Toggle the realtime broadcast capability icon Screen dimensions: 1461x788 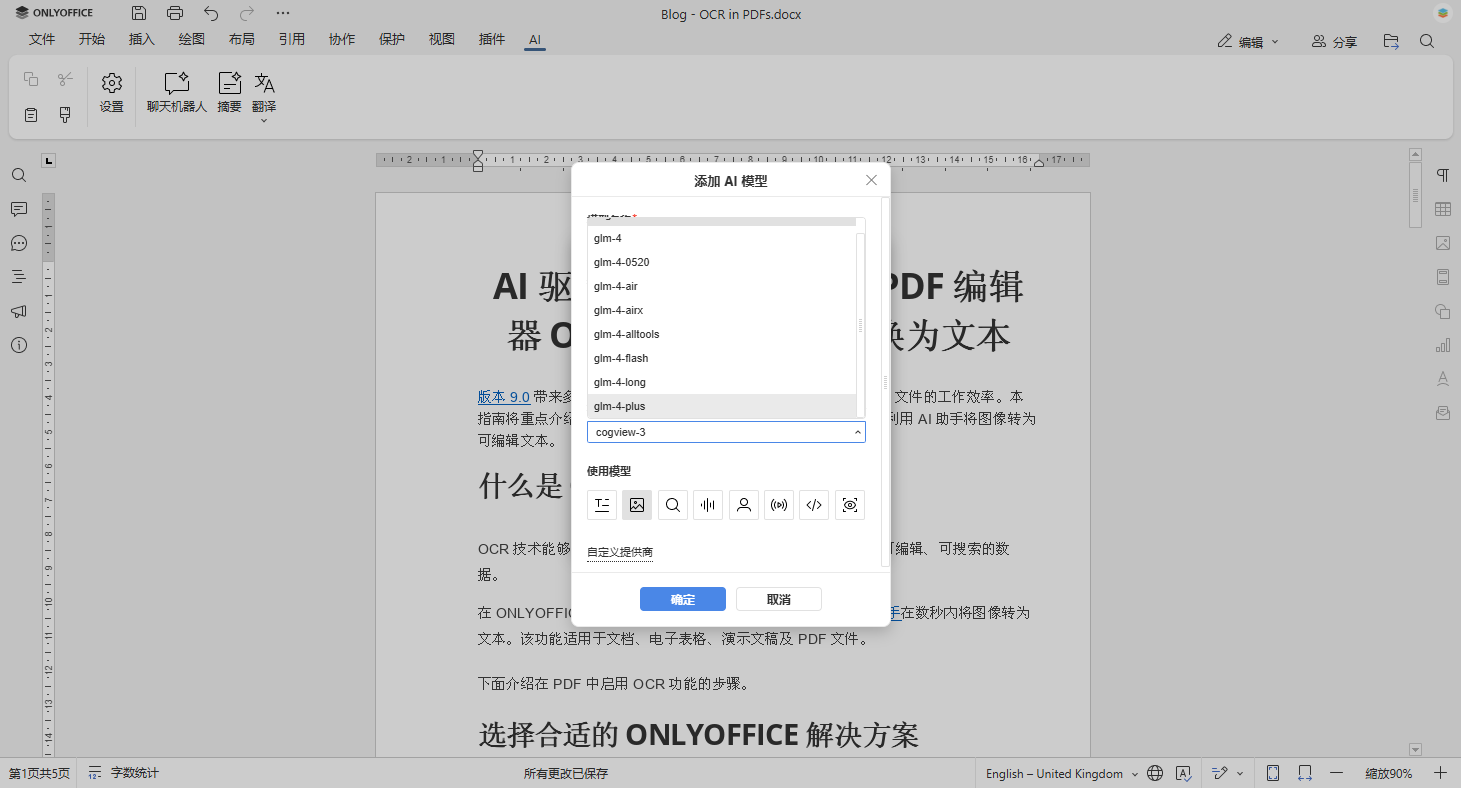pos(779,505)
